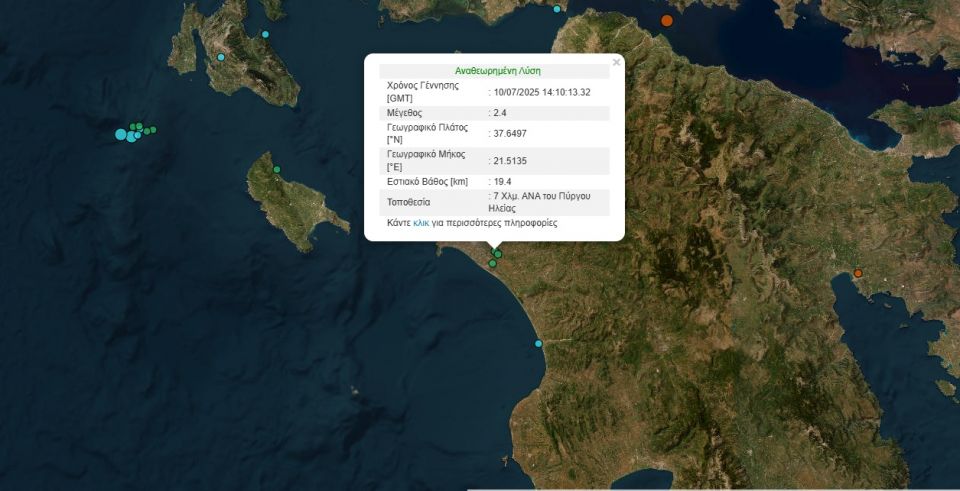Select the largest cyan marker in offshore cluster

121,134
